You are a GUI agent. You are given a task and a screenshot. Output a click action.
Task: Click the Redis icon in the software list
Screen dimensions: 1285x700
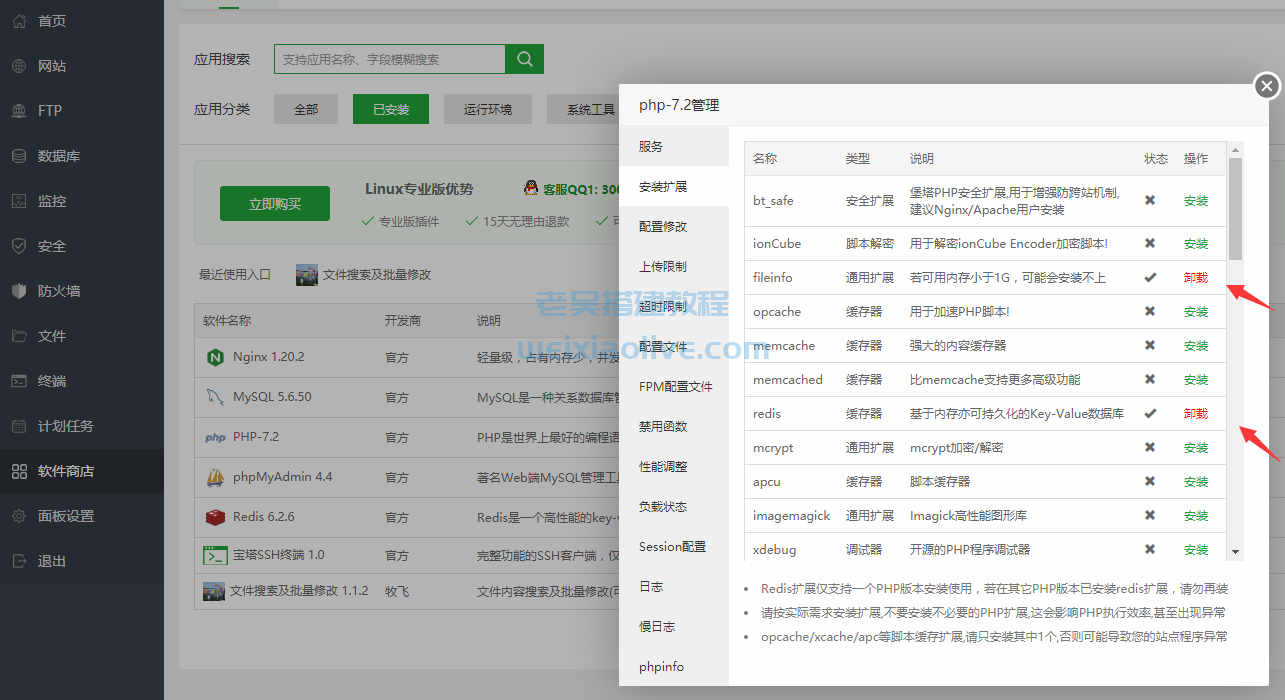click(215, 516)
